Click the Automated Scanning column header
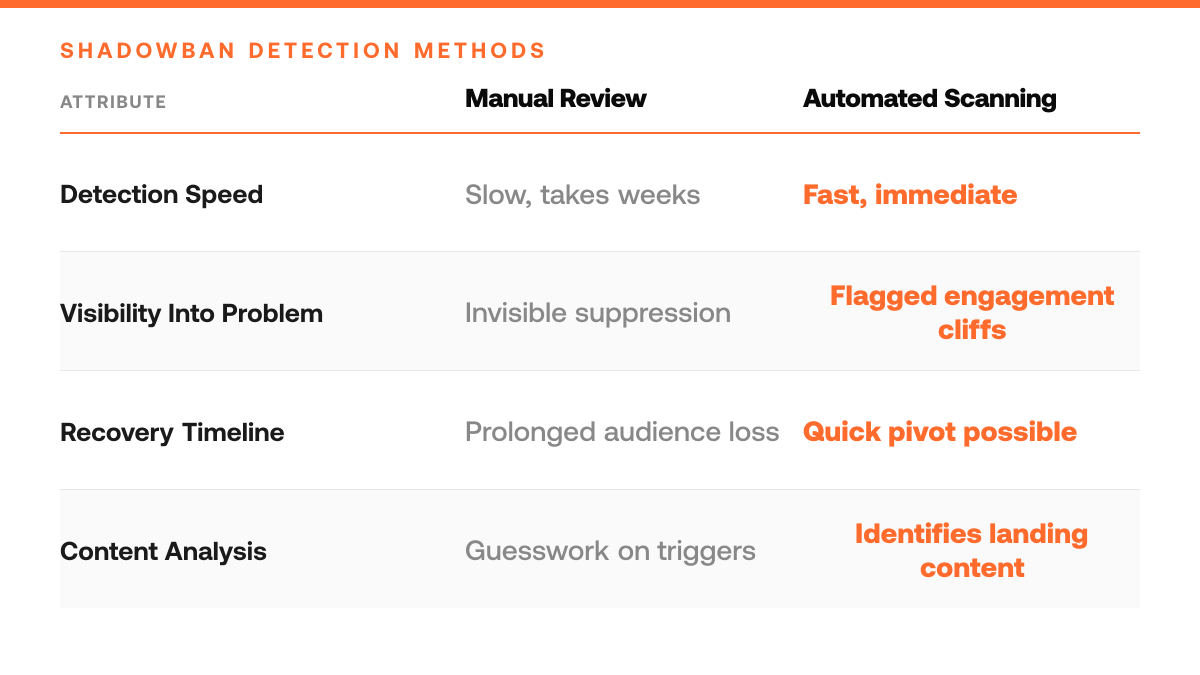This screenshot has height=675, width=1200. click(x=930, y=99)
